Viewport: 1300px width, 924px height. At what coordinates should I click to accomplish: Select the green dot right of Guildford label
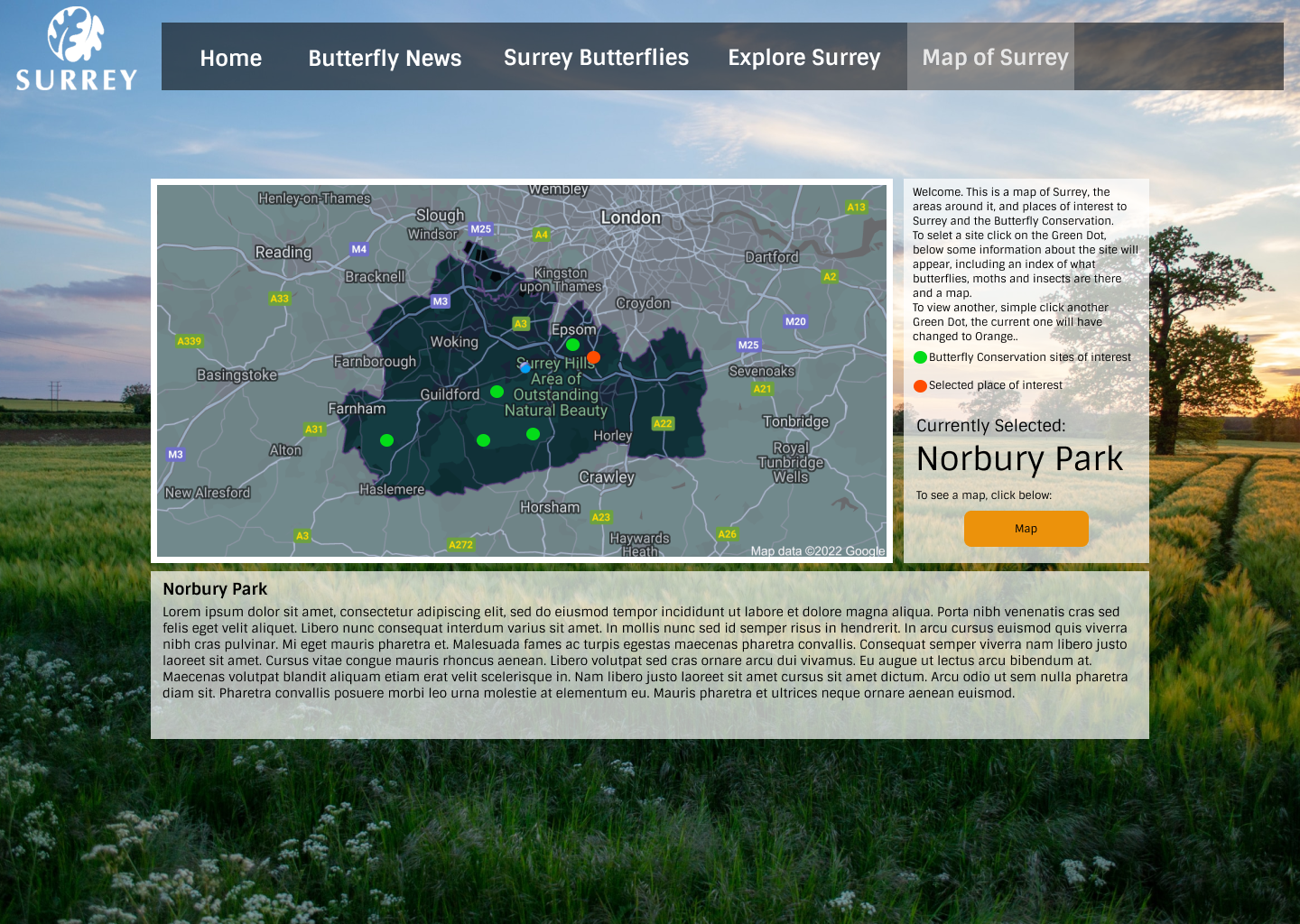497,392
